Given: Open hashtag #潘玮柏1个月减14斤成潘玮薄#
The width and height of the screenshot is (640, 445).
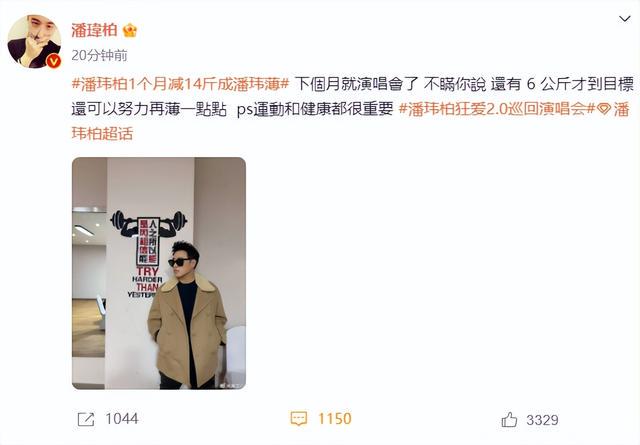Looking at the screenshot, I should tap(180, 84).
